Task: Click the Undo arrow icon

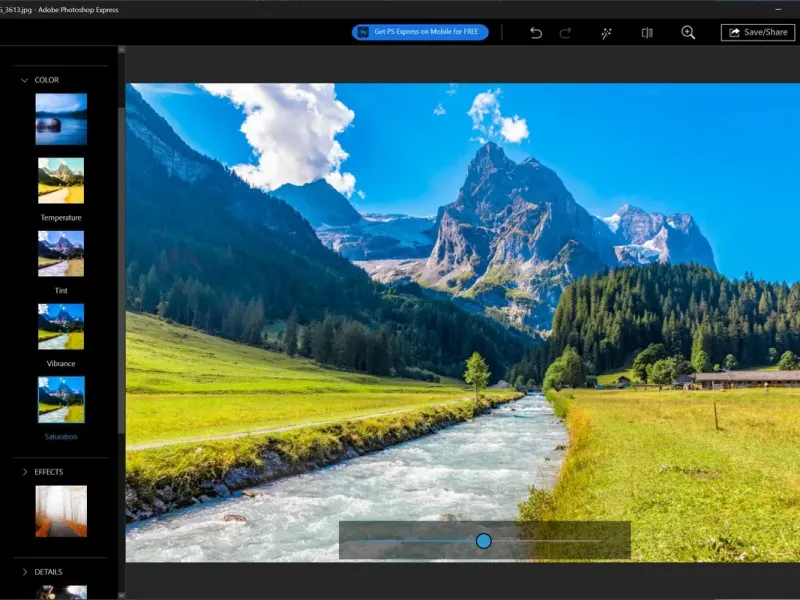Action: click(x=536, y=33)
